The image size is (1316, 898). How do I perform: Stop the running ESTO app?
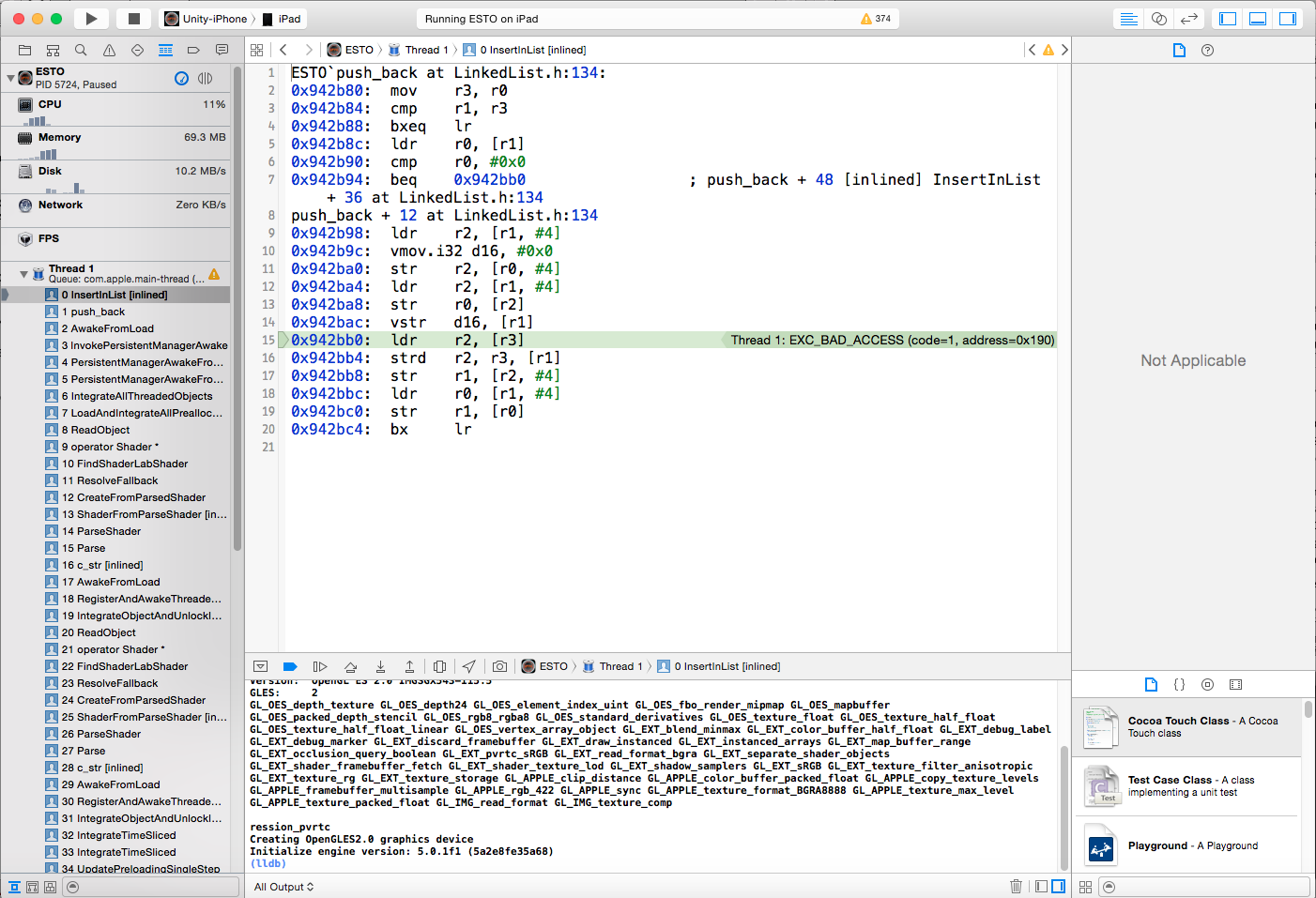tap(134, 19)
